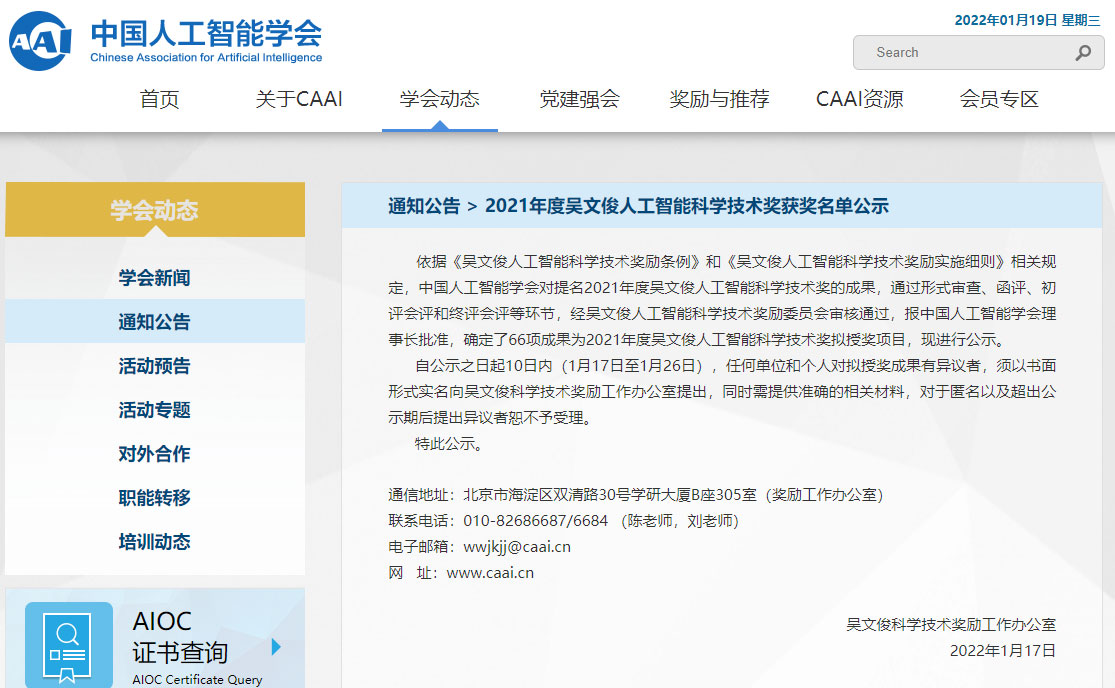
Task: Click the 通知公告 breadcrumb link
Action: pos(425,206)
